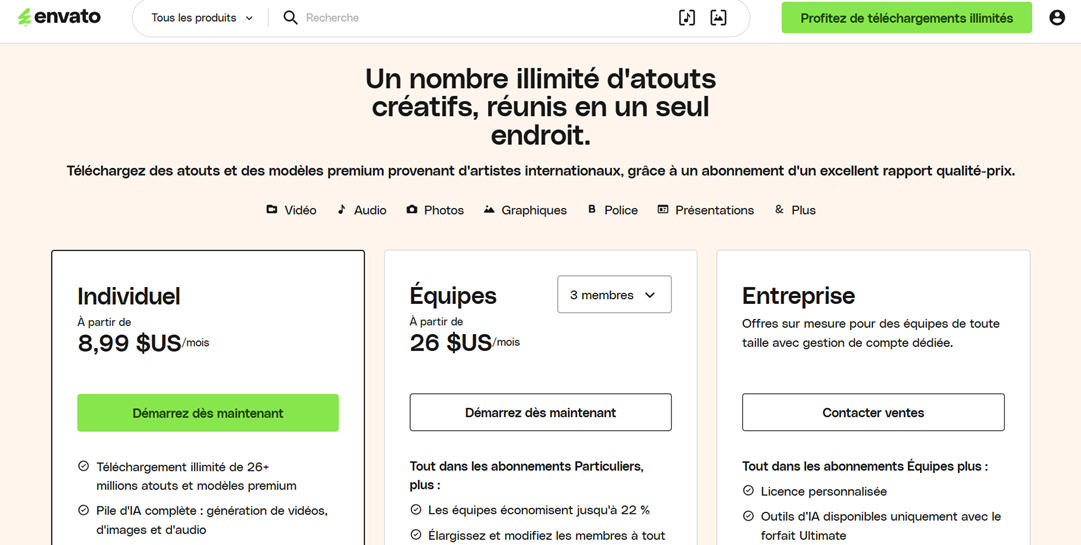
Task: Click the Contacter ventes button
Action: (873, 412)
